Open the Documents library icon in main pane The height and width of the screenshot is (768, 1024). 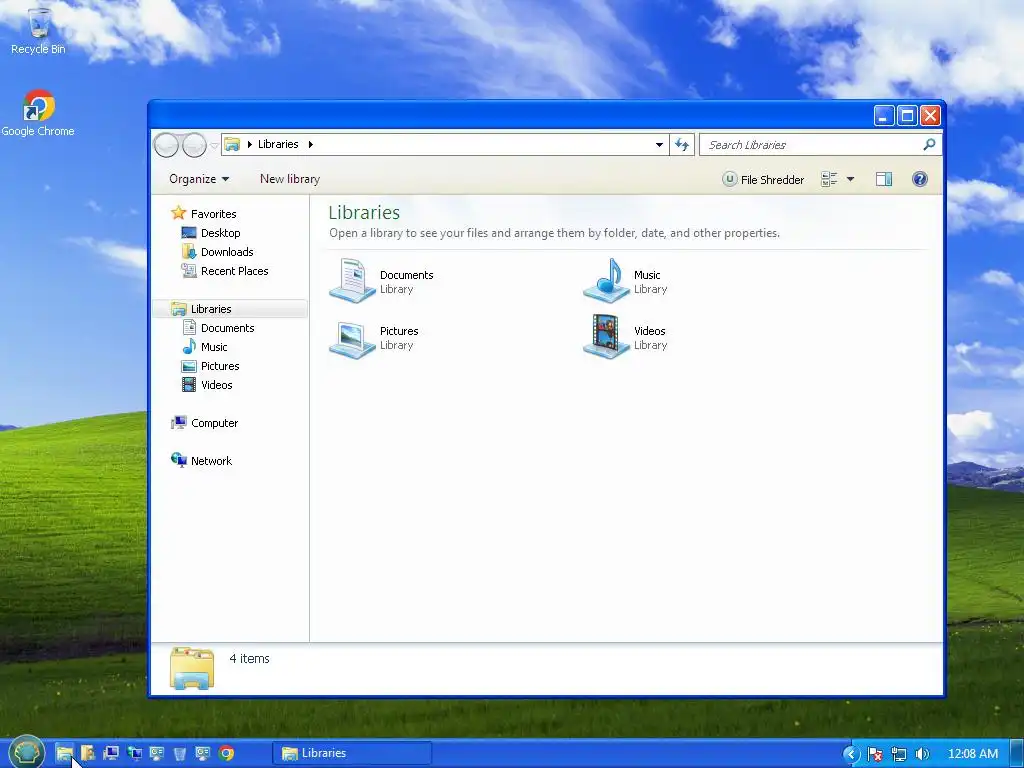click(x=352, y=280)
